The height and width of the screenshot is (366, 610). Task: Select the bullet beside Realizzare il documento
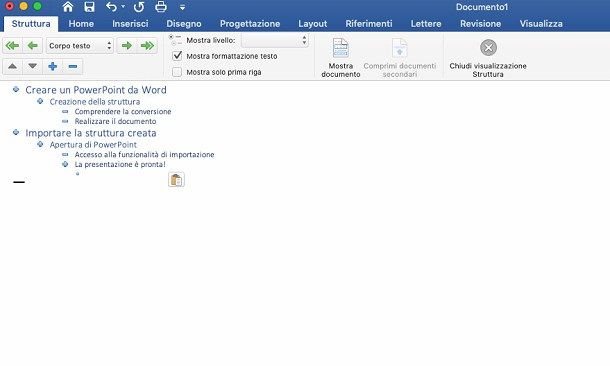pyautogui.click(x=65, y=121)
